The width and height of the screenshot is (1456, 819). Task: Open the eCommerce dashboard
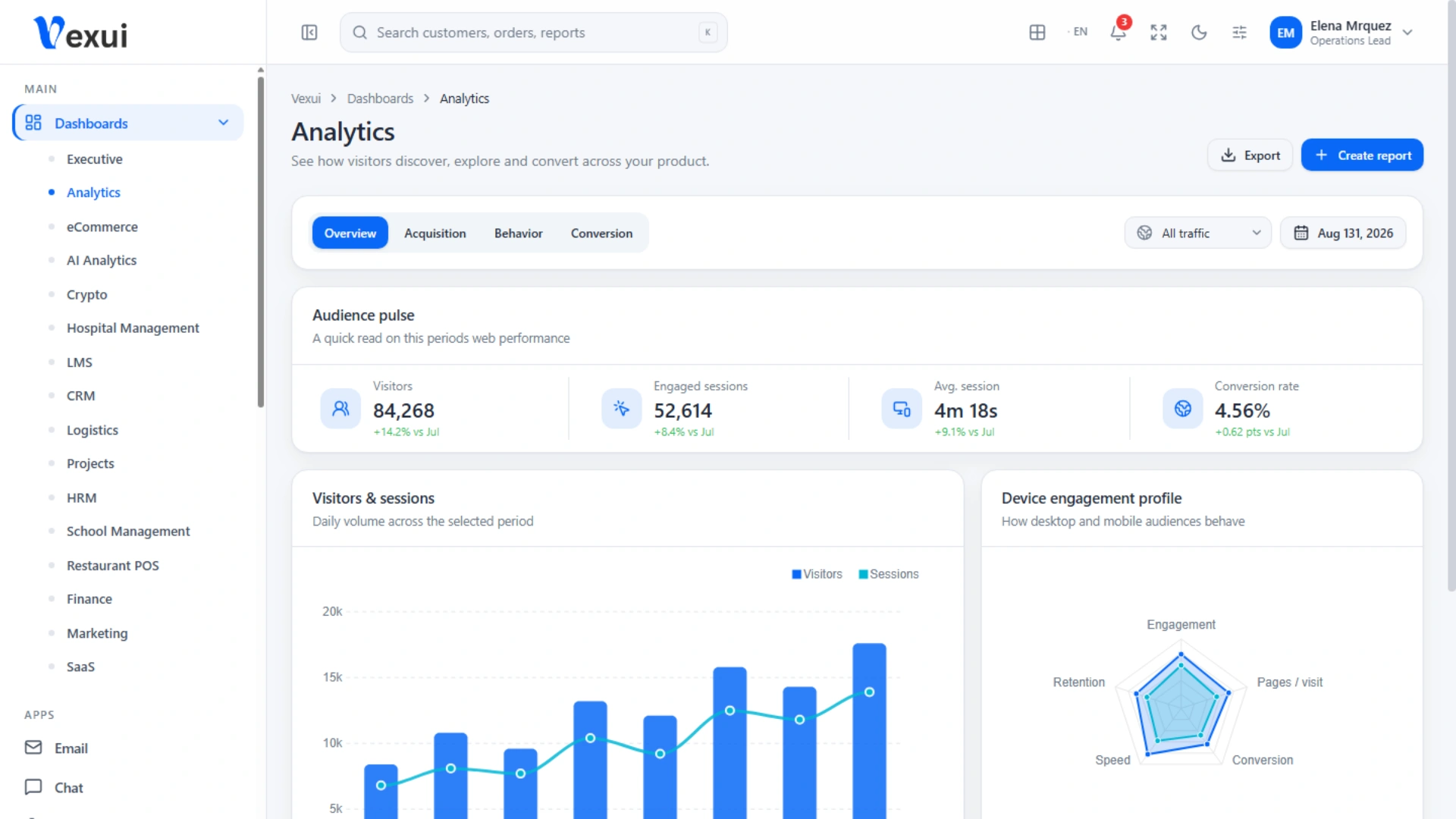[x=102, y=227]
